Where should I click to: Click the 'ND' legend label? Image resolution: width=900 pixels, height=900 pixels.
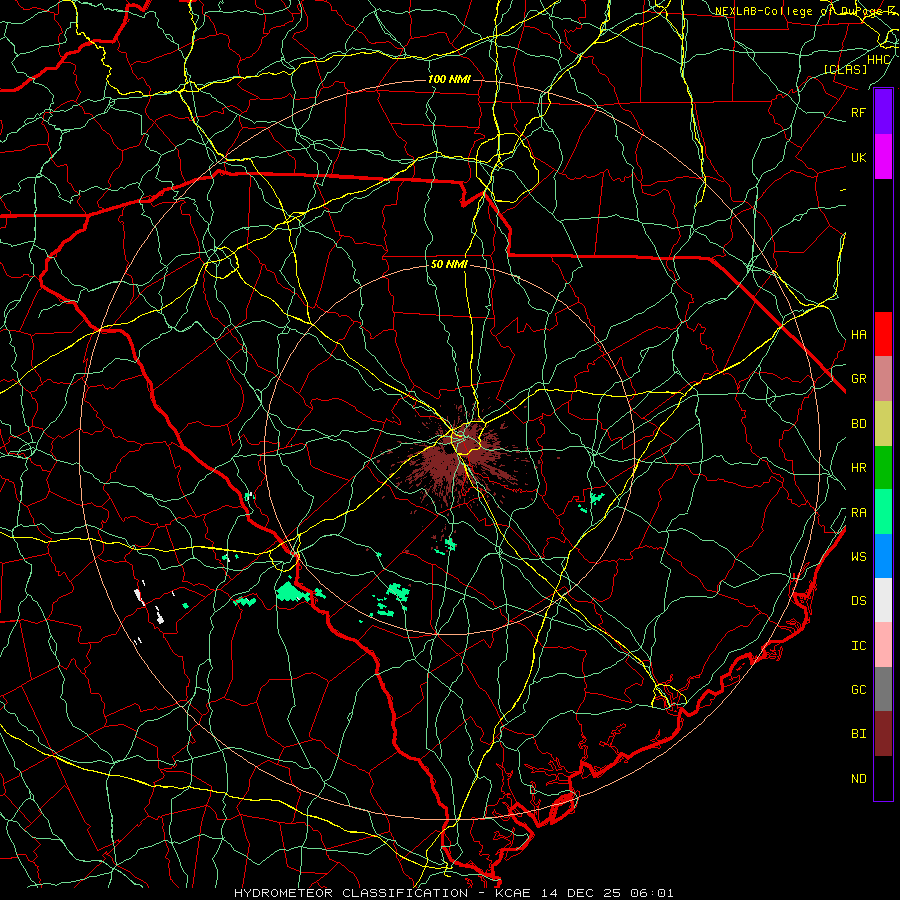tap(858, 779)
